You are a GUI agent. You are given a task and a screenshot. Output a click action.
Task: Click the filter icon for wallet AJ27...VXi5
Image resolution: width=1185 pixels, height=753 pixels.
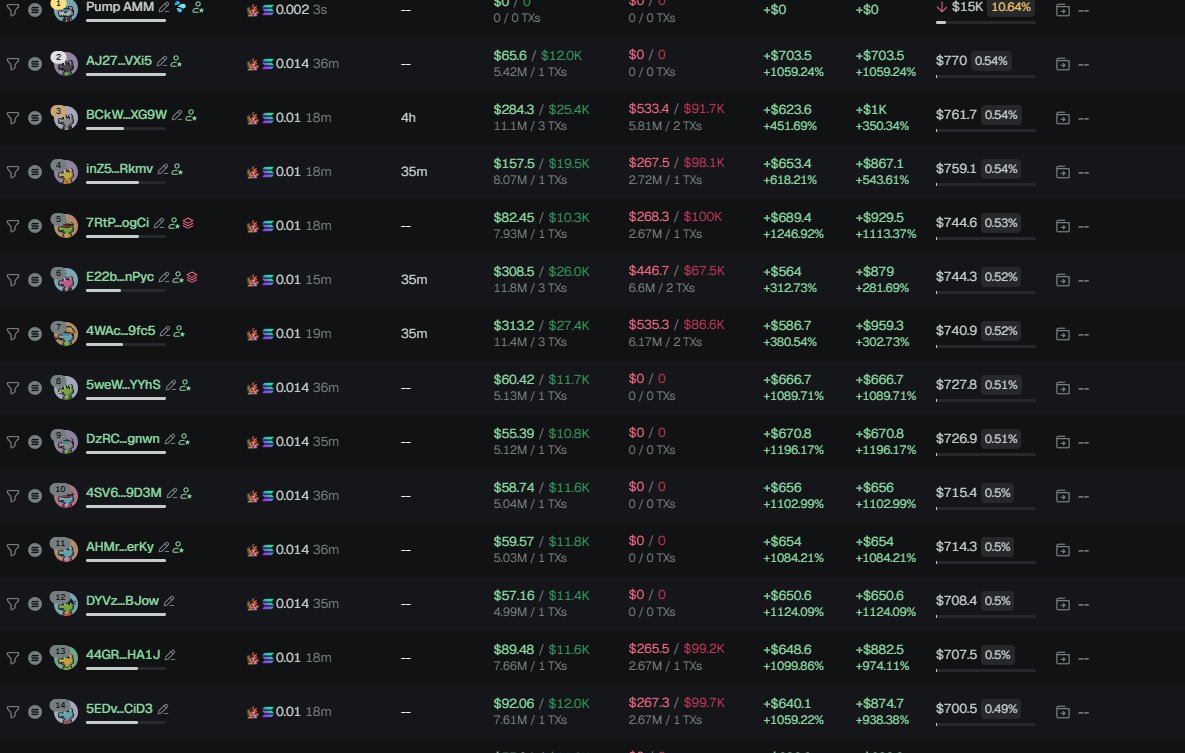click(13, 63)
